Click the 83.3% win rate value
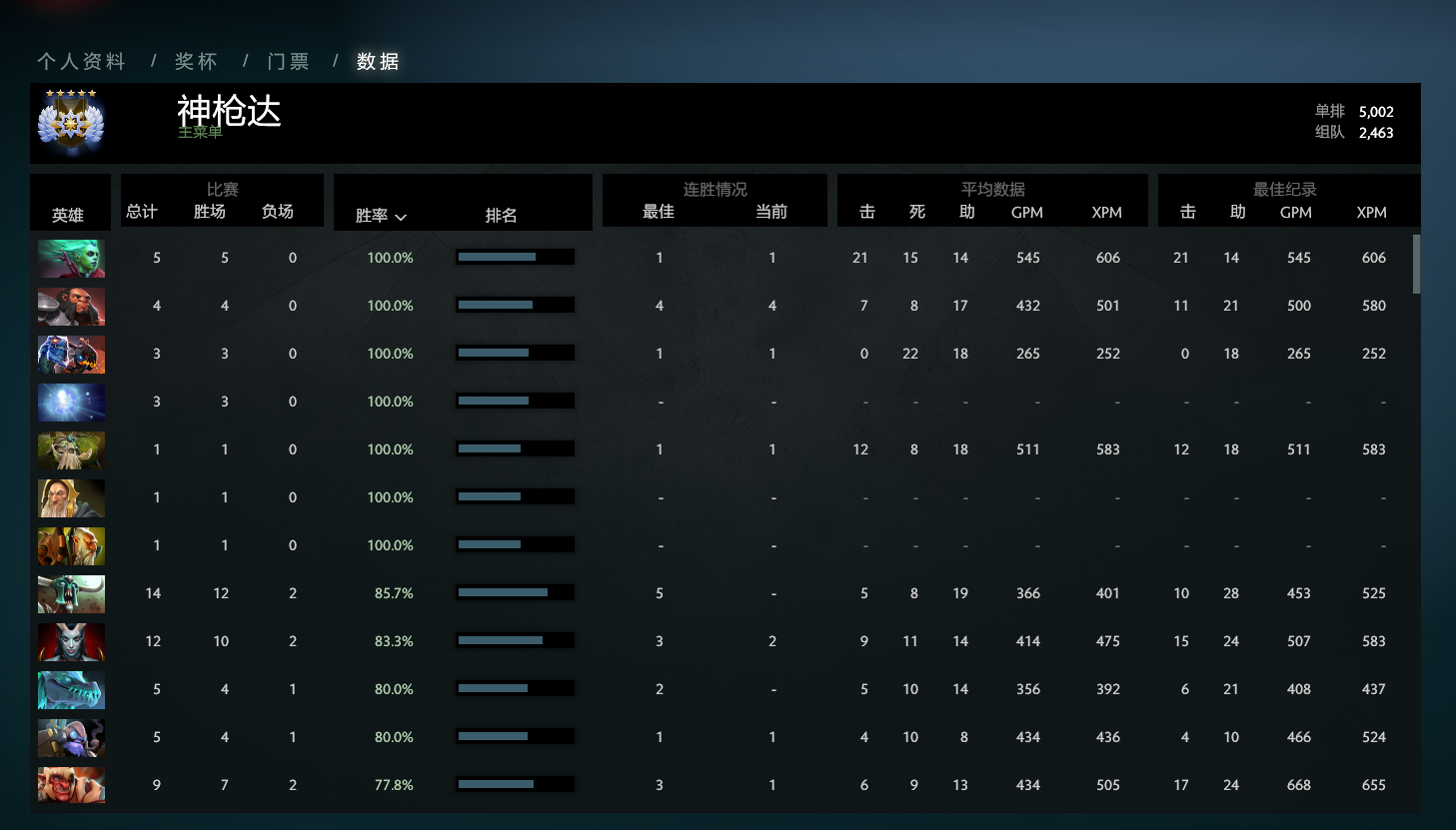The image size is (1456, 830). pyautogui.click(x=394, y=641)
